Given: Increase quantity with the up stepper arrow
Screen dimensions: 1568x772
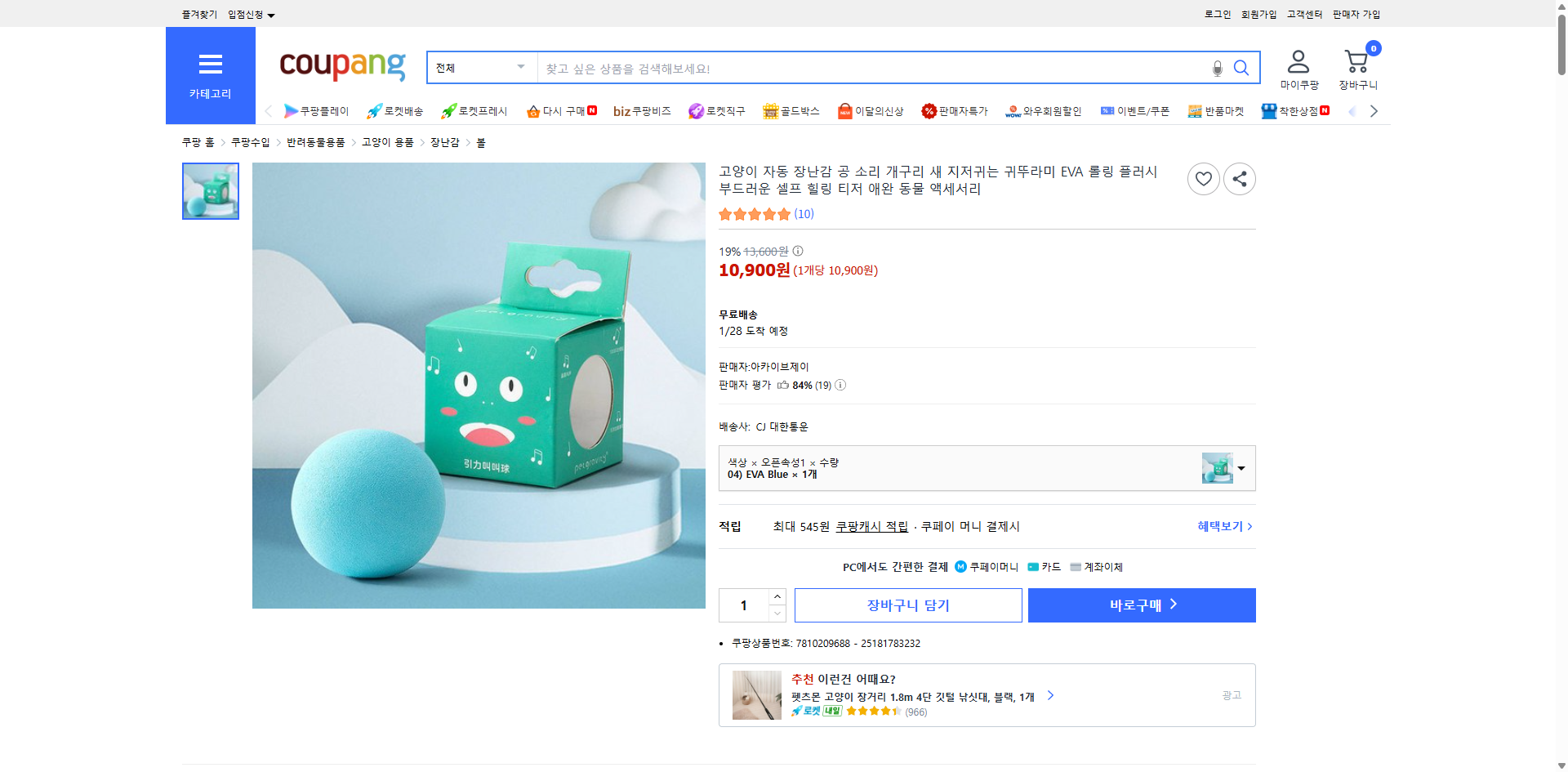Looking at the screenshot, I should pos(776,596).
